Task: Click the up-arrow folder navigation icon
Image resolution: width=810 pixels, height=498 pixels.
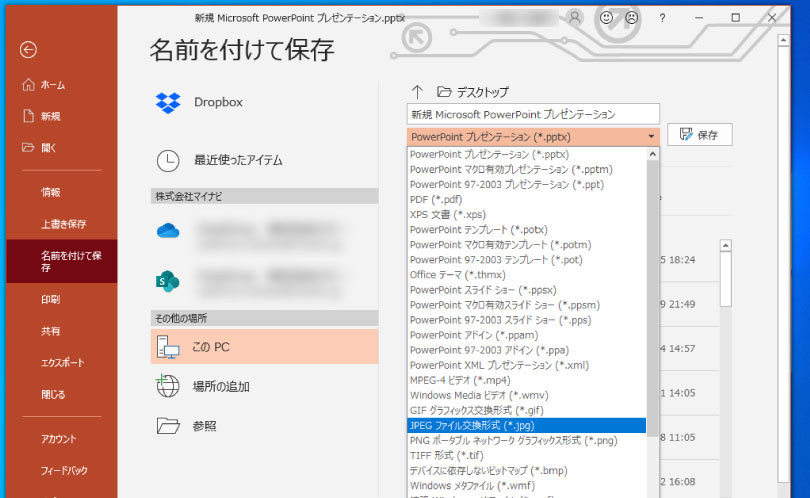Action: (x=418, y=92)
